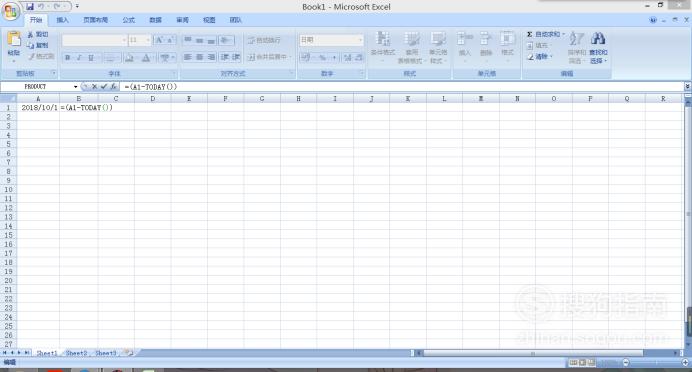
Task: Open the font size dropdown showing 11
Action: 139,40
